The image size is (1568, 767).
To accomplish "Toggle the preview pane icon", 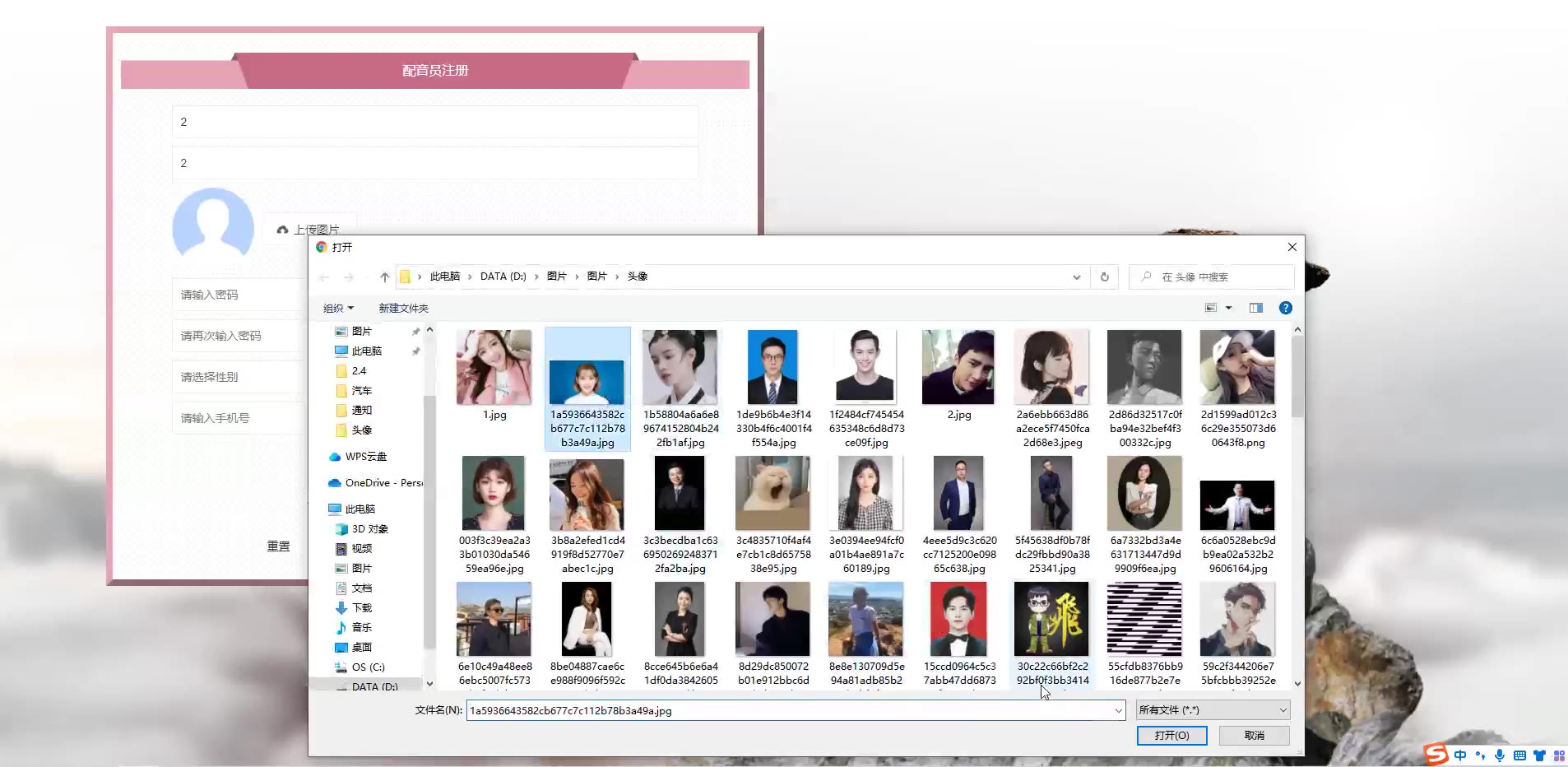I will coord(1255,308).
